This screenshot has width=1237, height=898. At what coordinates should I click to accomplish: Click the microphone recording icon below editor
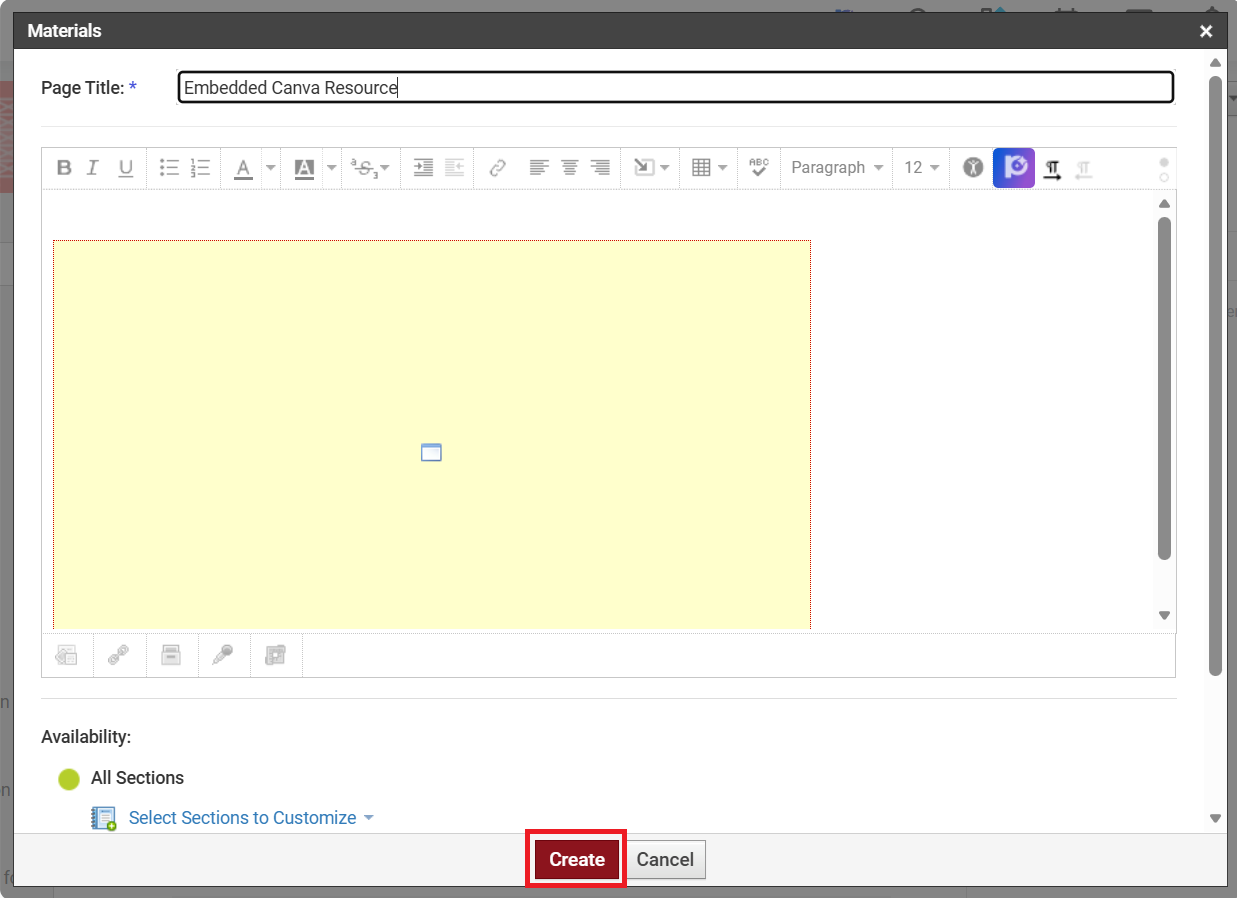coord(223,655)
